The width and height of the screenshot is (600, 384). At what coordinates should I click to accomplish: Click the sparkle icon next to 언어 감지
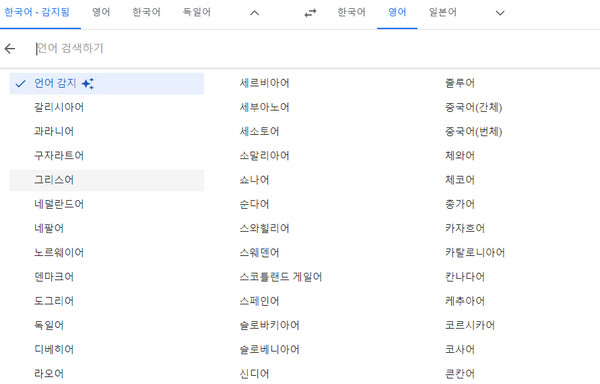pos(88,83)
